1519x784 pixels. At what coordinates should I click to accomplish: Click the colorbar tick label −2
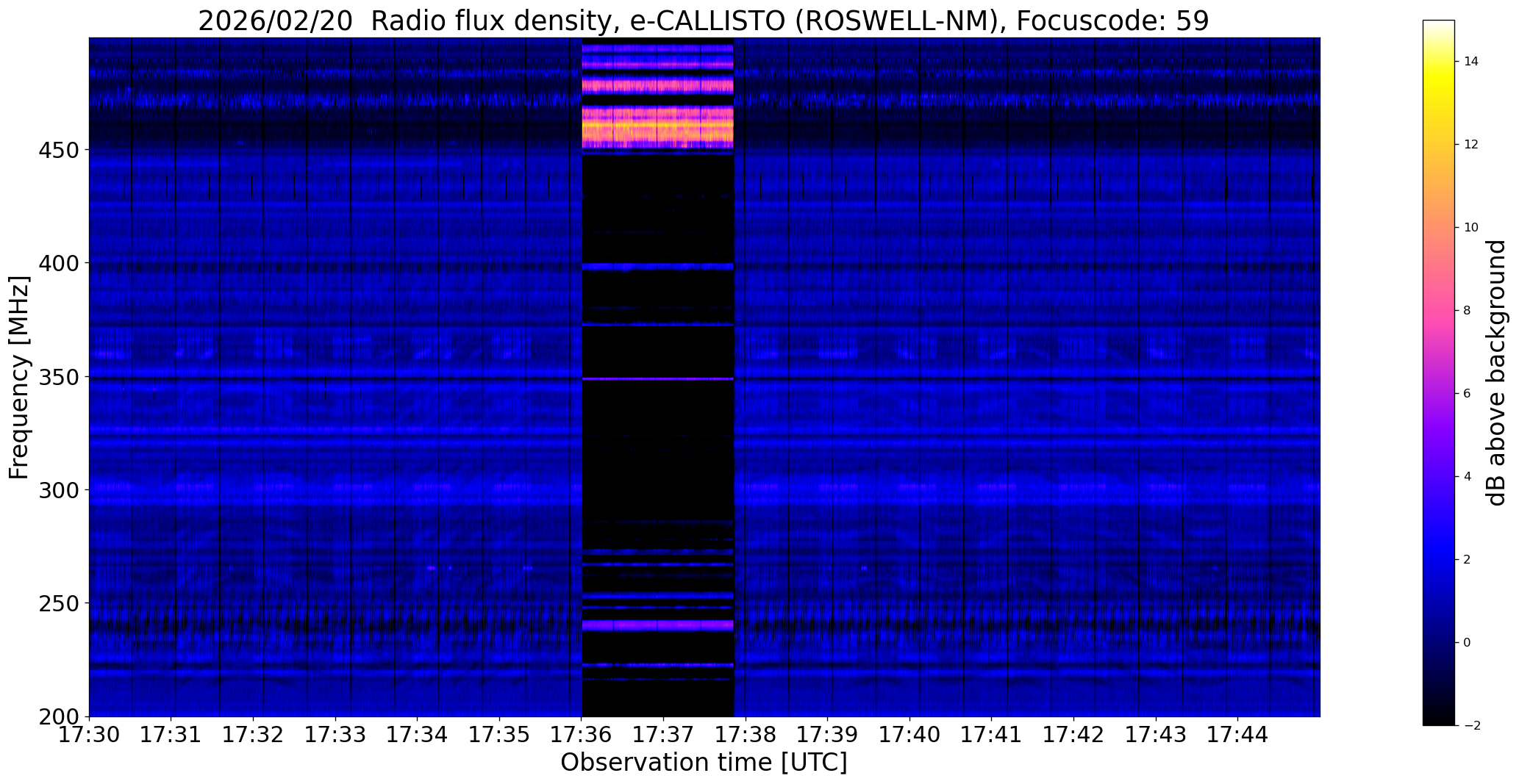tap(1472, 726)
